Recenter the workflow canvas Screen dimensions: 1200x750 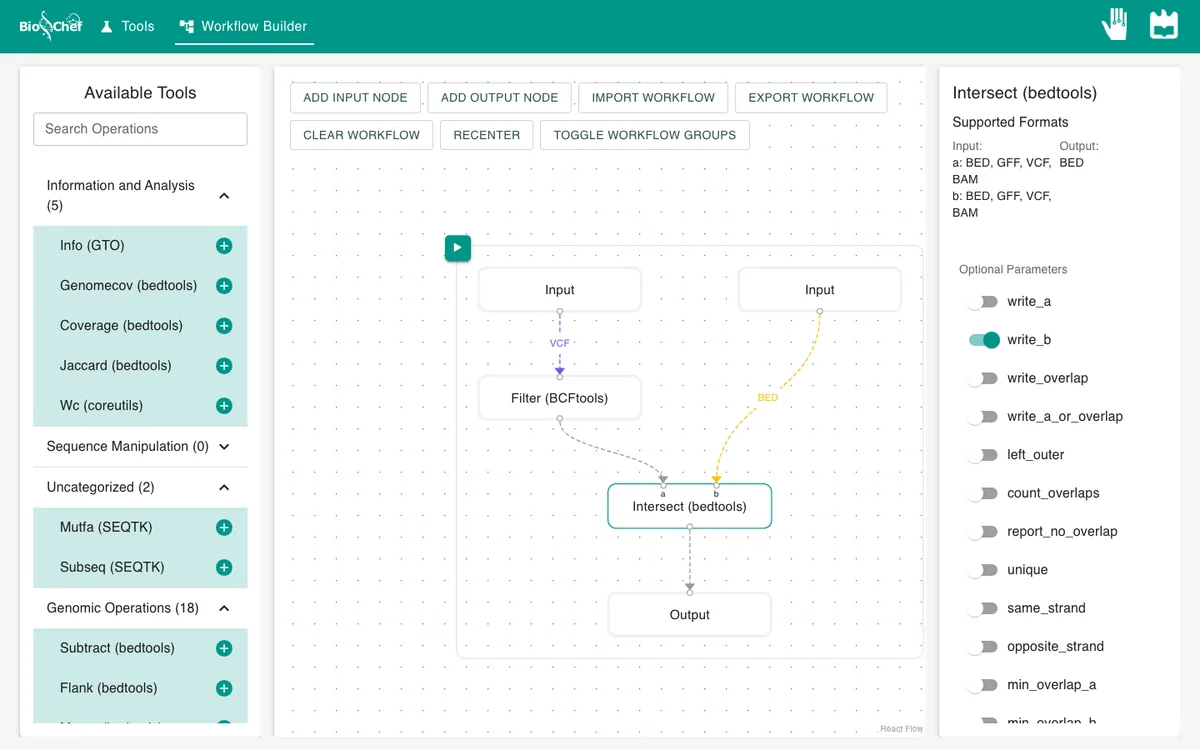pyautogui.click(x=487, y=135)
